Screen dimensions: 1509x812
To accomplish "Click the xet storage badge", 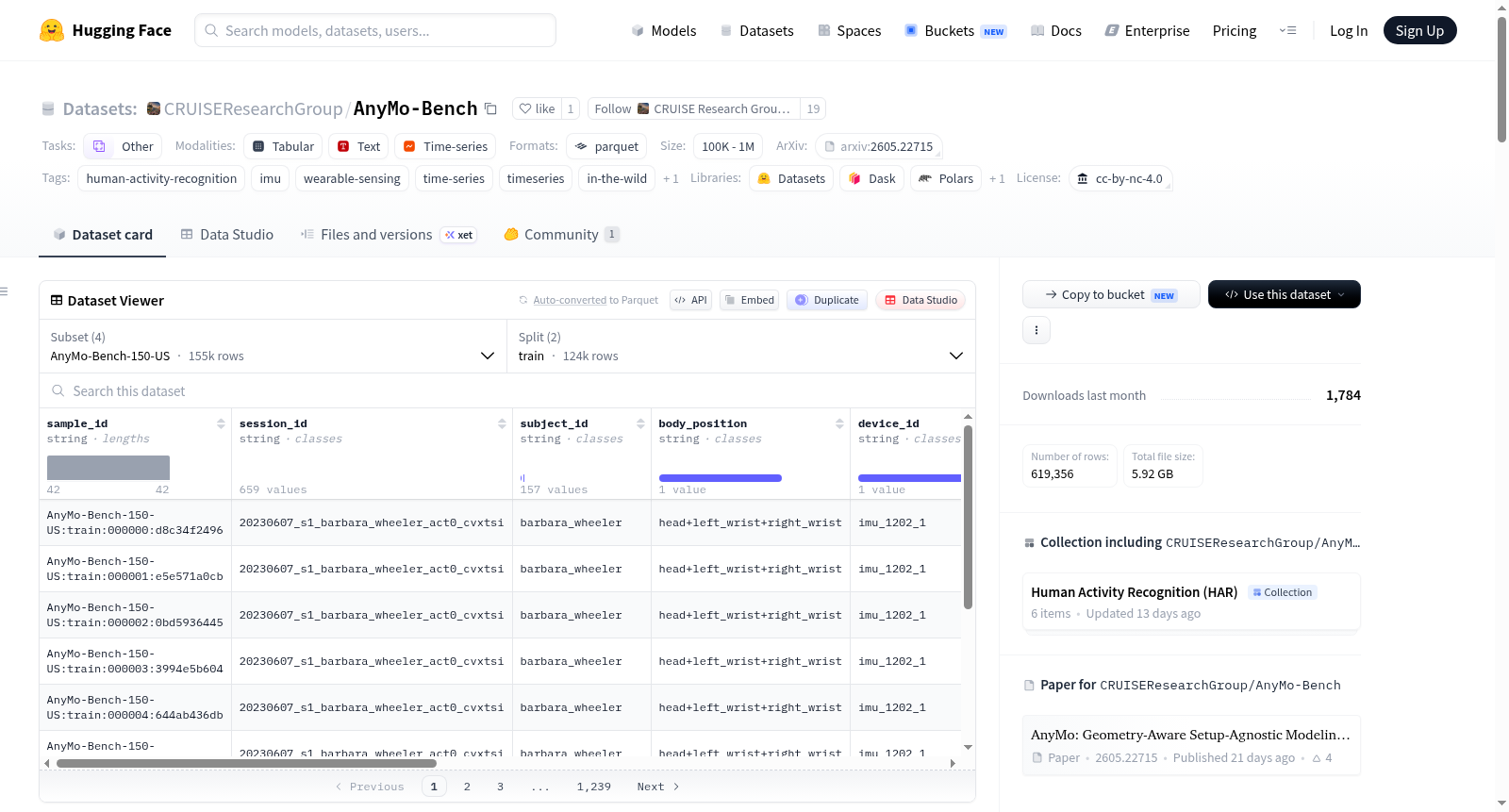I will [459, 235].
